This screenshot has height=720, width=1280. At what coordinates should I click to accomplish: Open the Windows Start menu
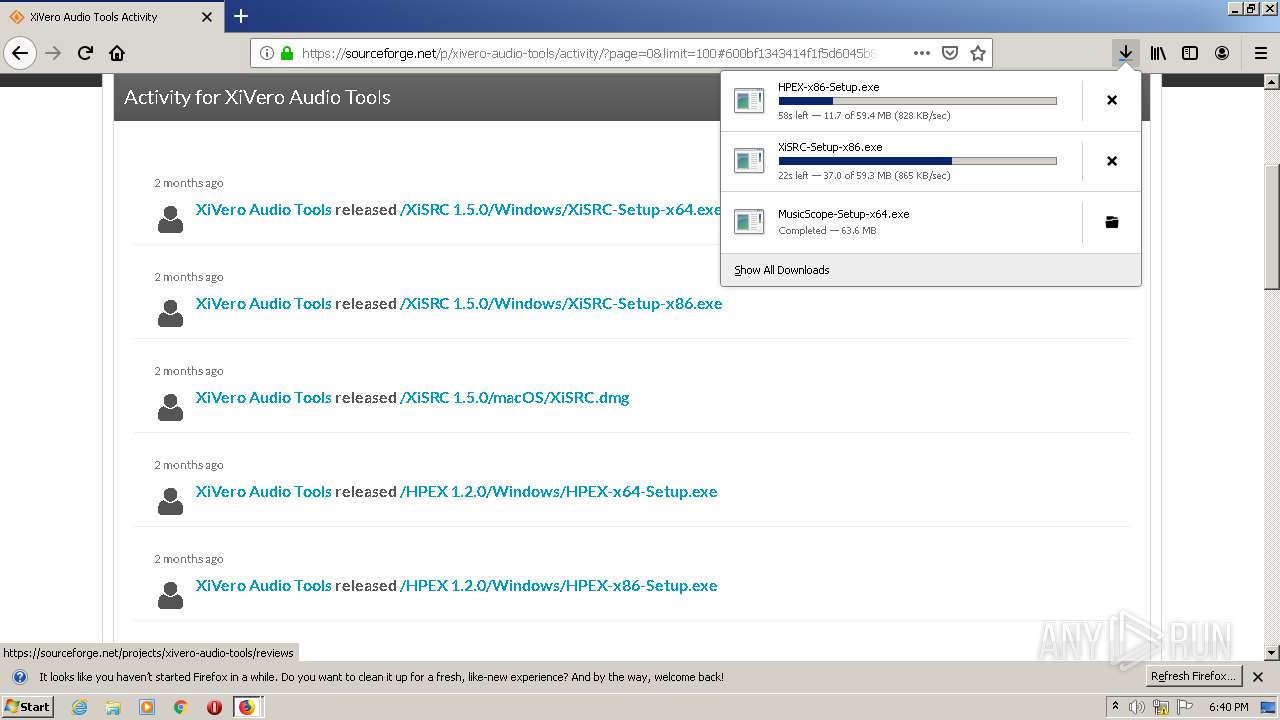click(27, 707)
